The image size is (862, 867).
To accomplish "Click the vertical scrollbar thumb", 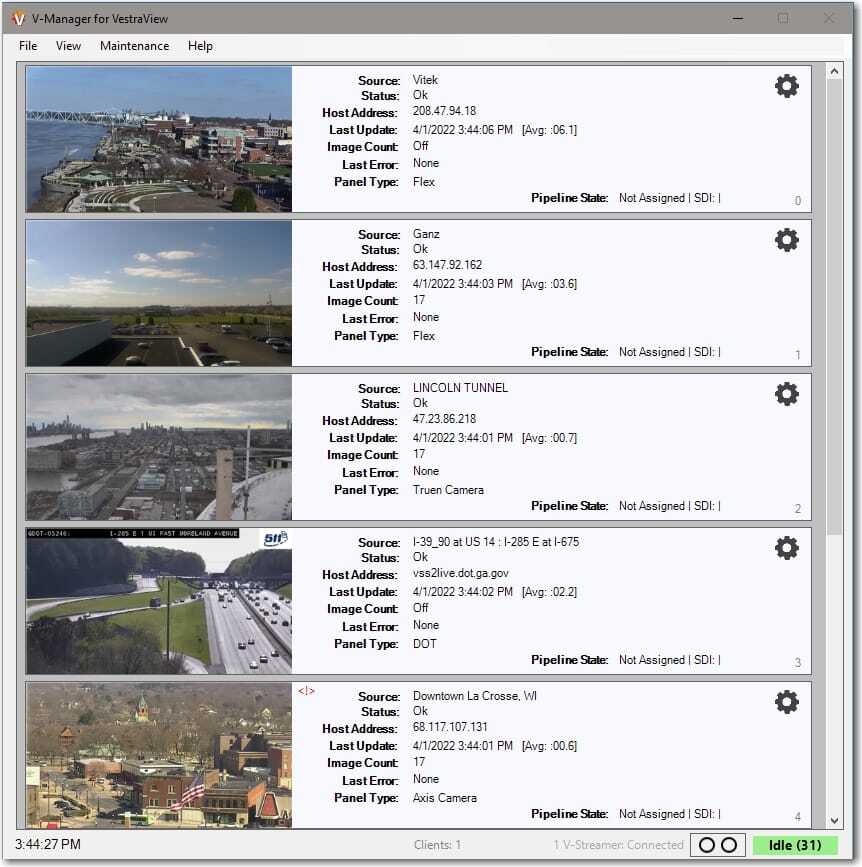I will pos(834,307).
